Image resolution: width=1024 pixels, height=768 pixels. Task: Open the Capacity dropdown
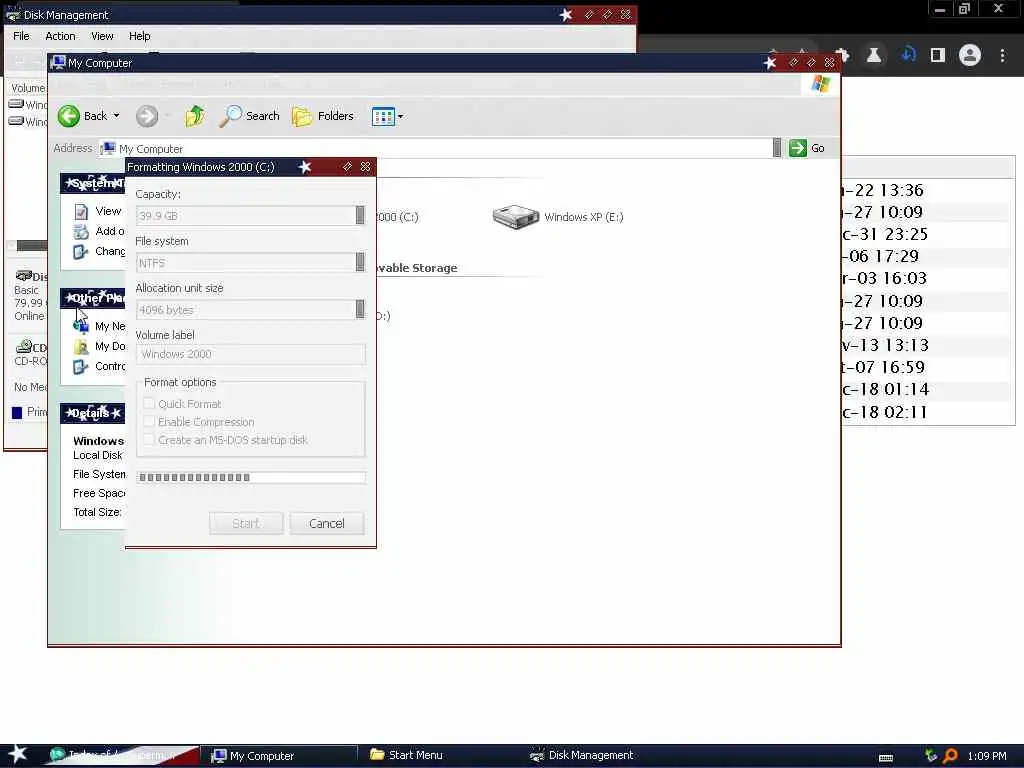(360, 216)
